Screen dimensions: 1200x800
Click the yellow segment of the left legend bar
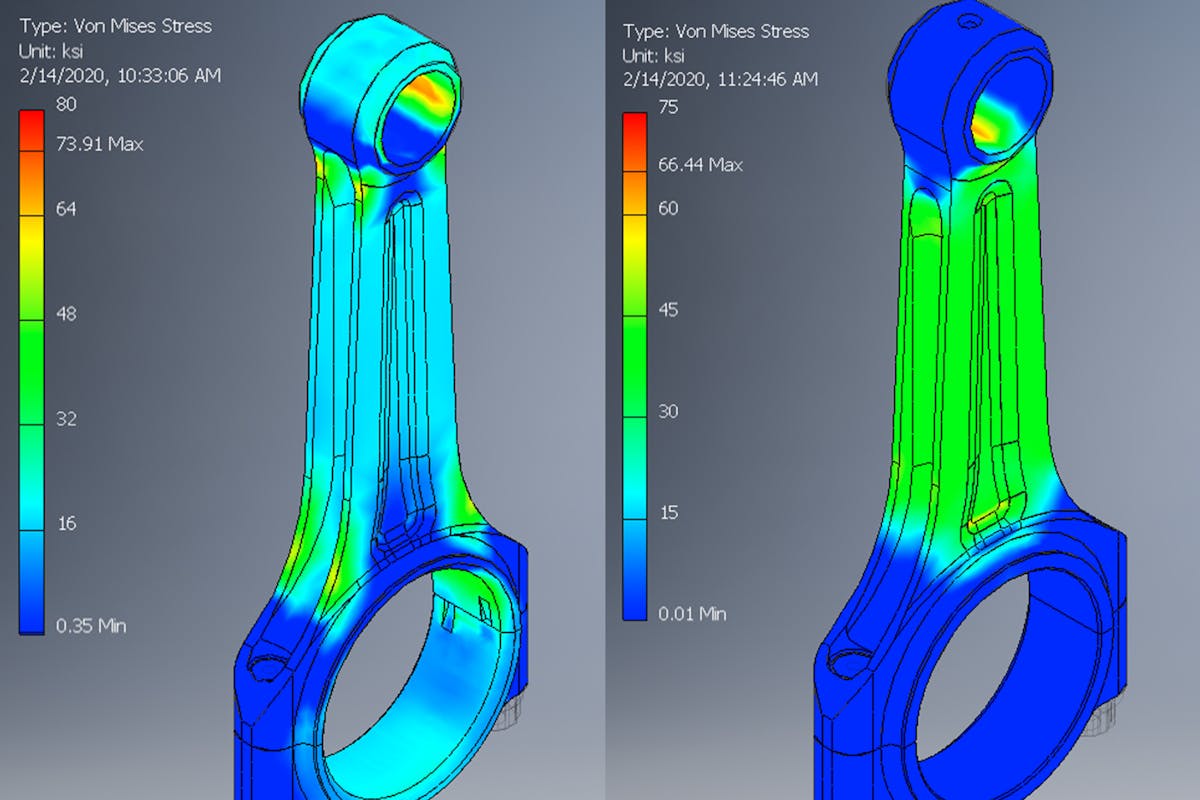coord(31,240)
